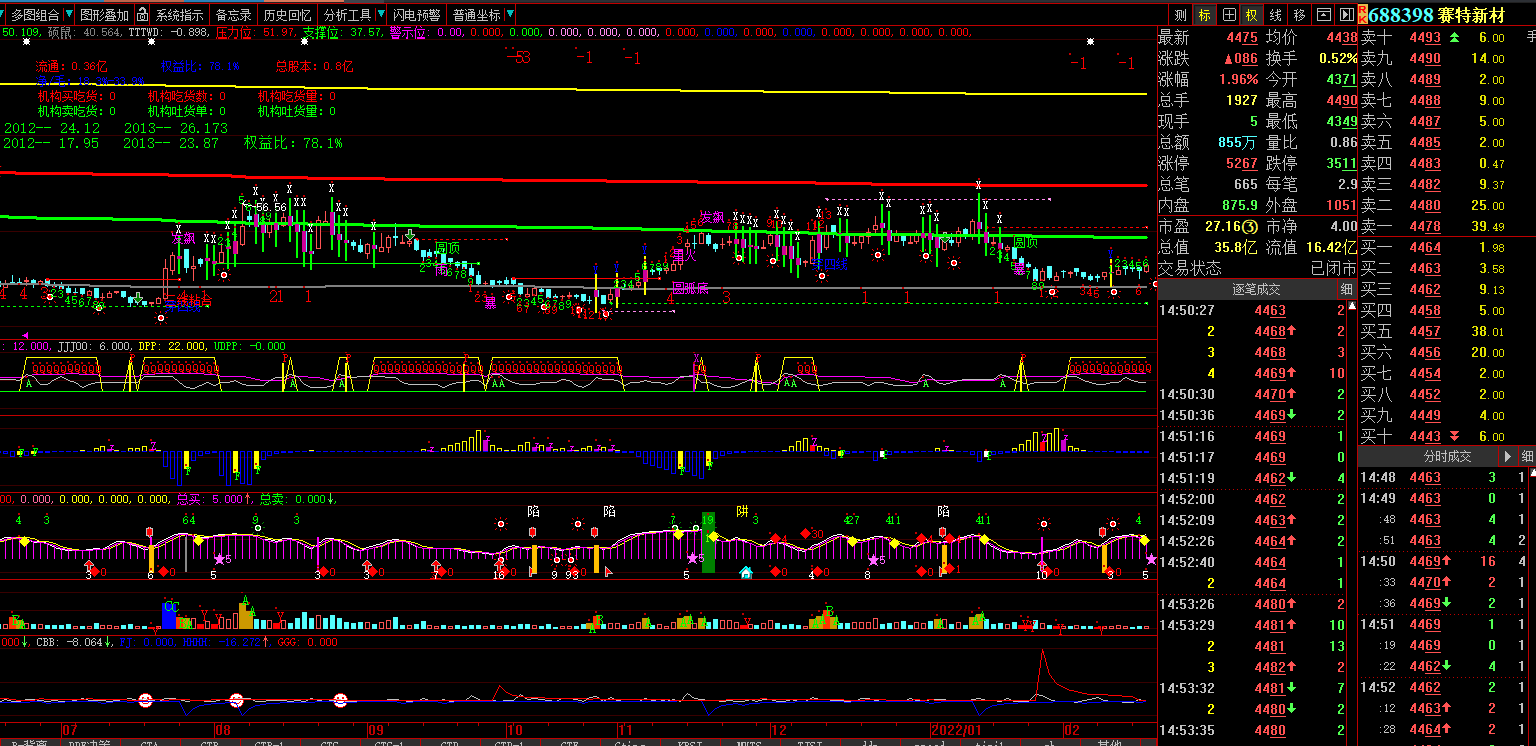Click the 闪电预警 button
Screen dimensions: 1536x746
pos(416,15)
